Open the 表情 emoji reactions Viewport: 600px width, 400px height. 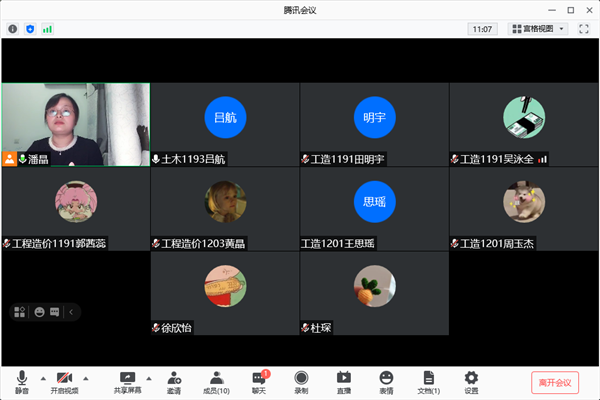click(386, 380)
